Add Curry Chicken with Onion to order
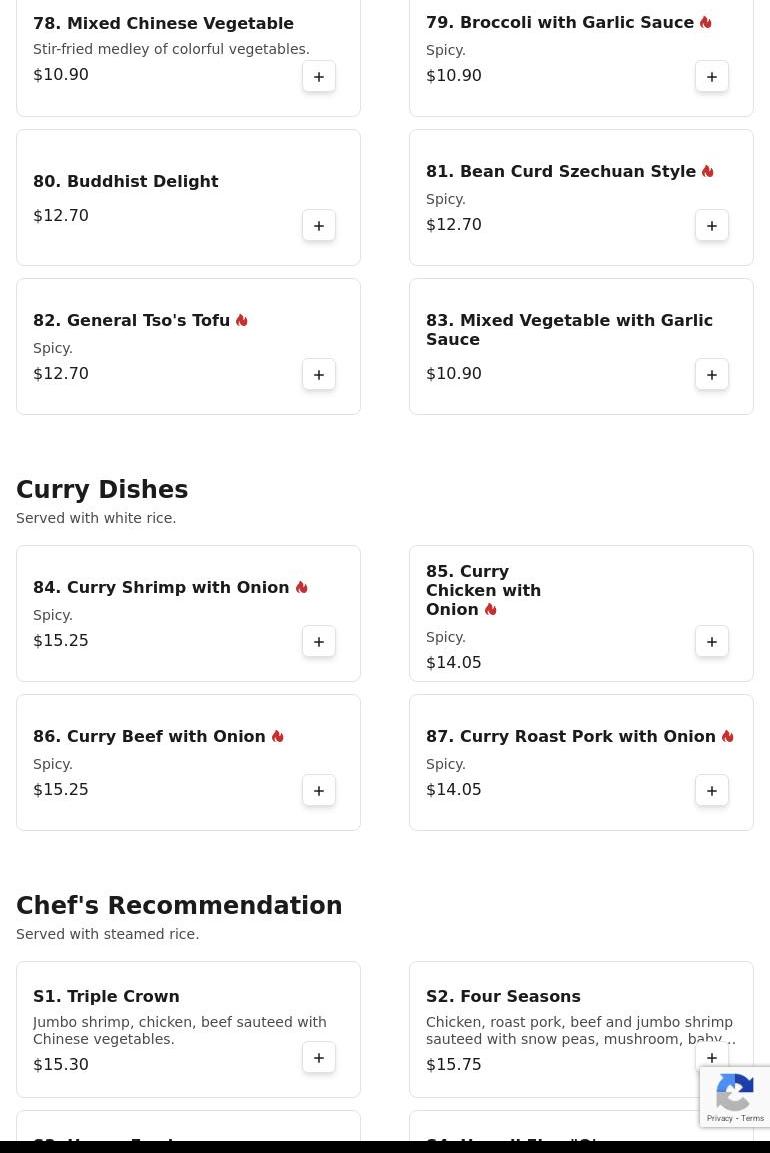This screenshot has height=1153, width=770. [712, 642]
